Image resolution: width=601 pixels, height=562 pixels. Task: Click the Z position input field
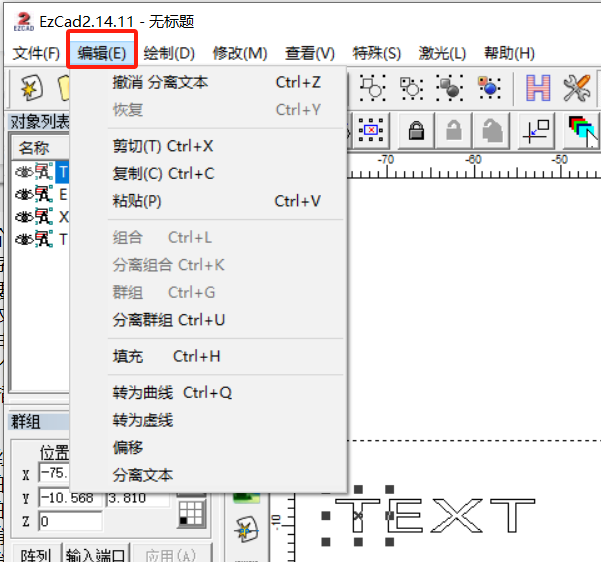point(70,521)
